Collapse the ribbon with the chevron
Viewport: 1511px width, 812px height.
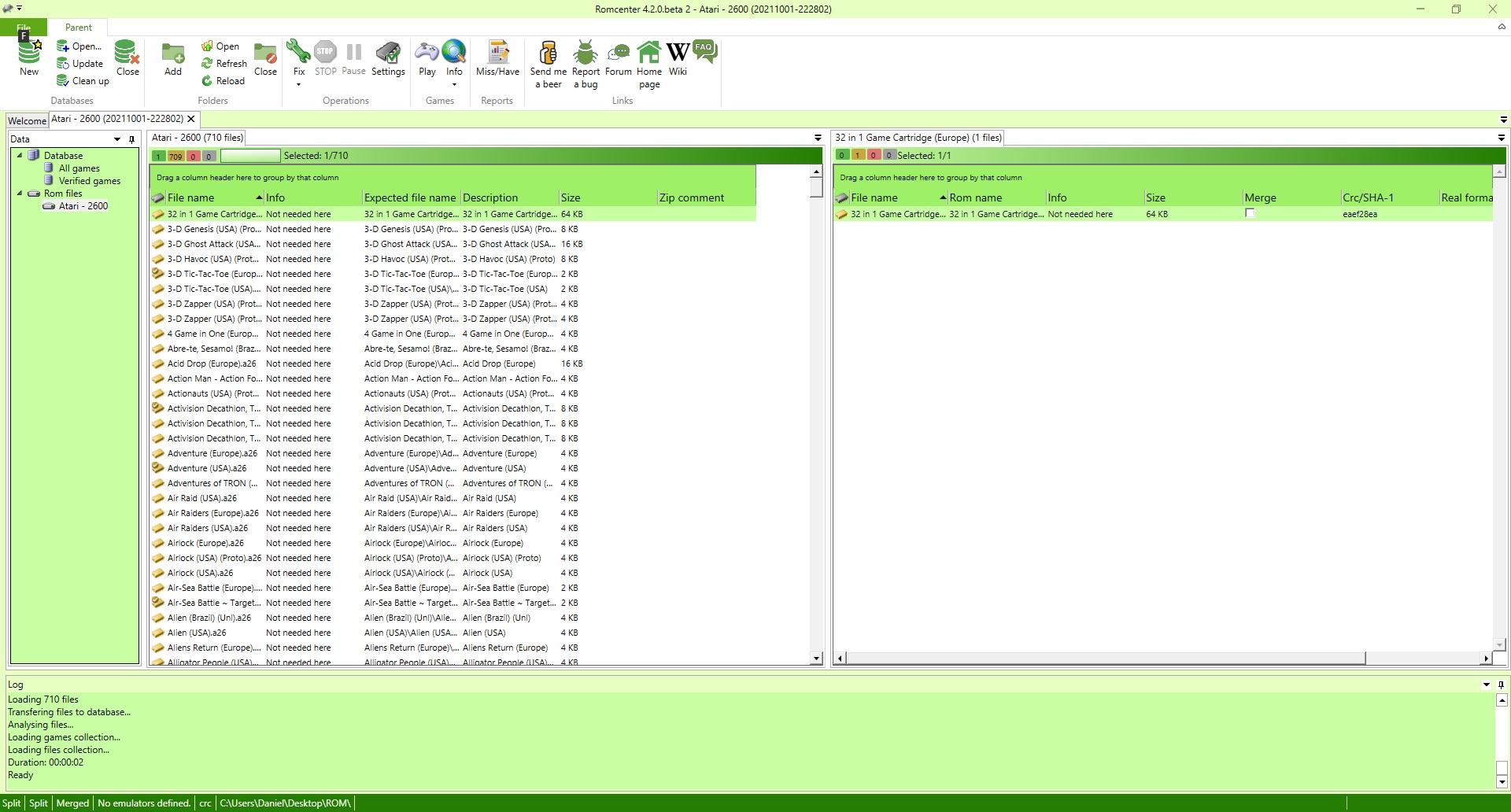click(1502, 27)
